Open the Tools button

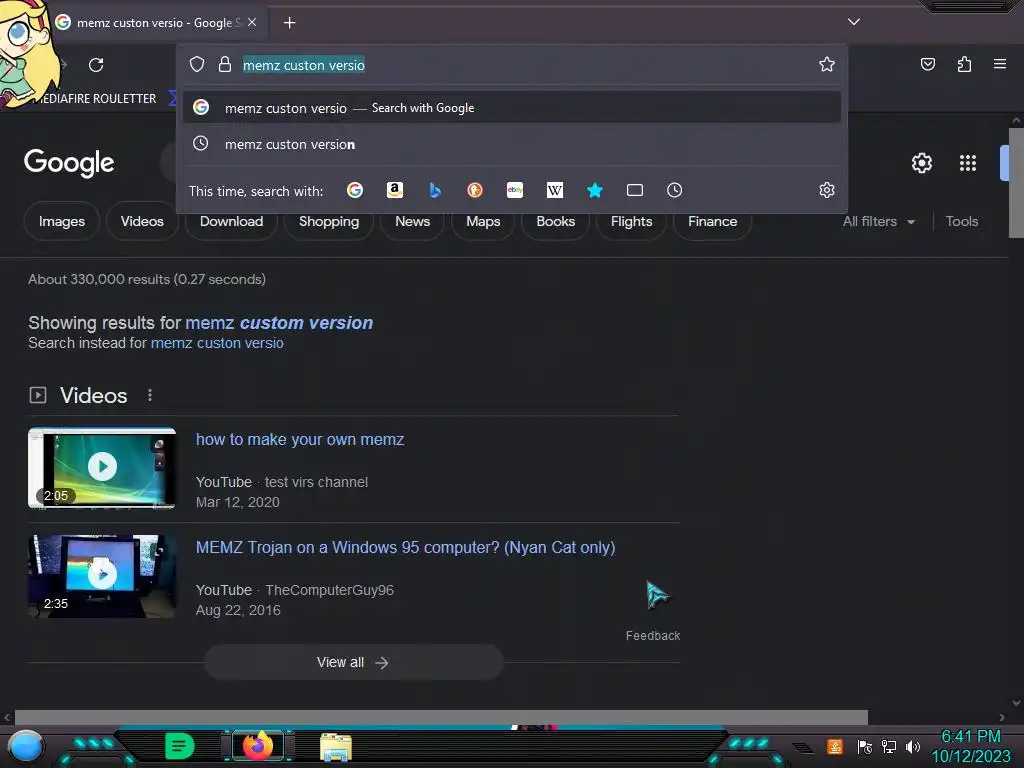tap(961, 221)
